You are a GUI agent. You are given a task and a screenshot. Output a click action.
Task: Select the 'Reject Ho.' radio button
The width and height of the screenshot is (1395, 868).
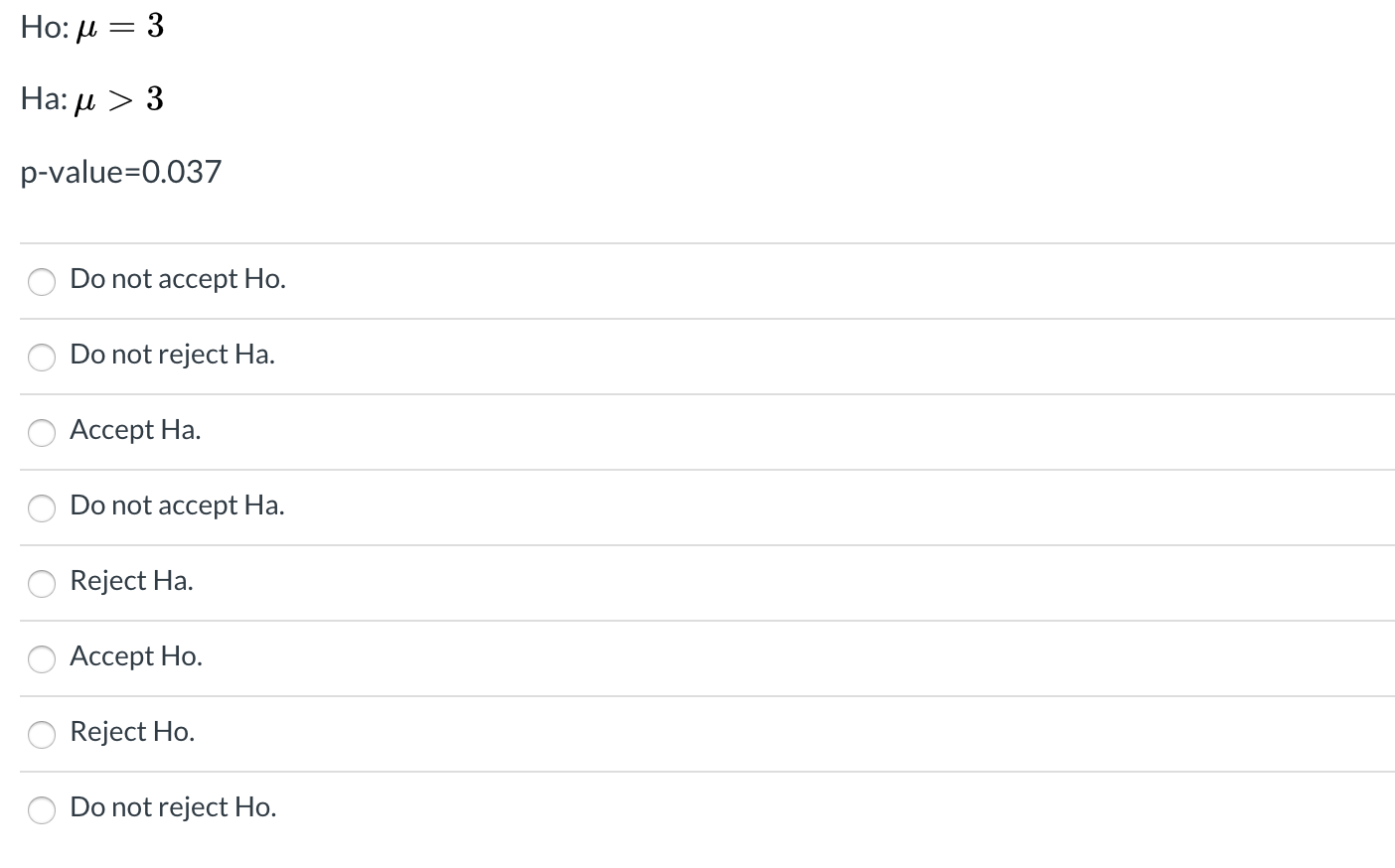(42, 735)
